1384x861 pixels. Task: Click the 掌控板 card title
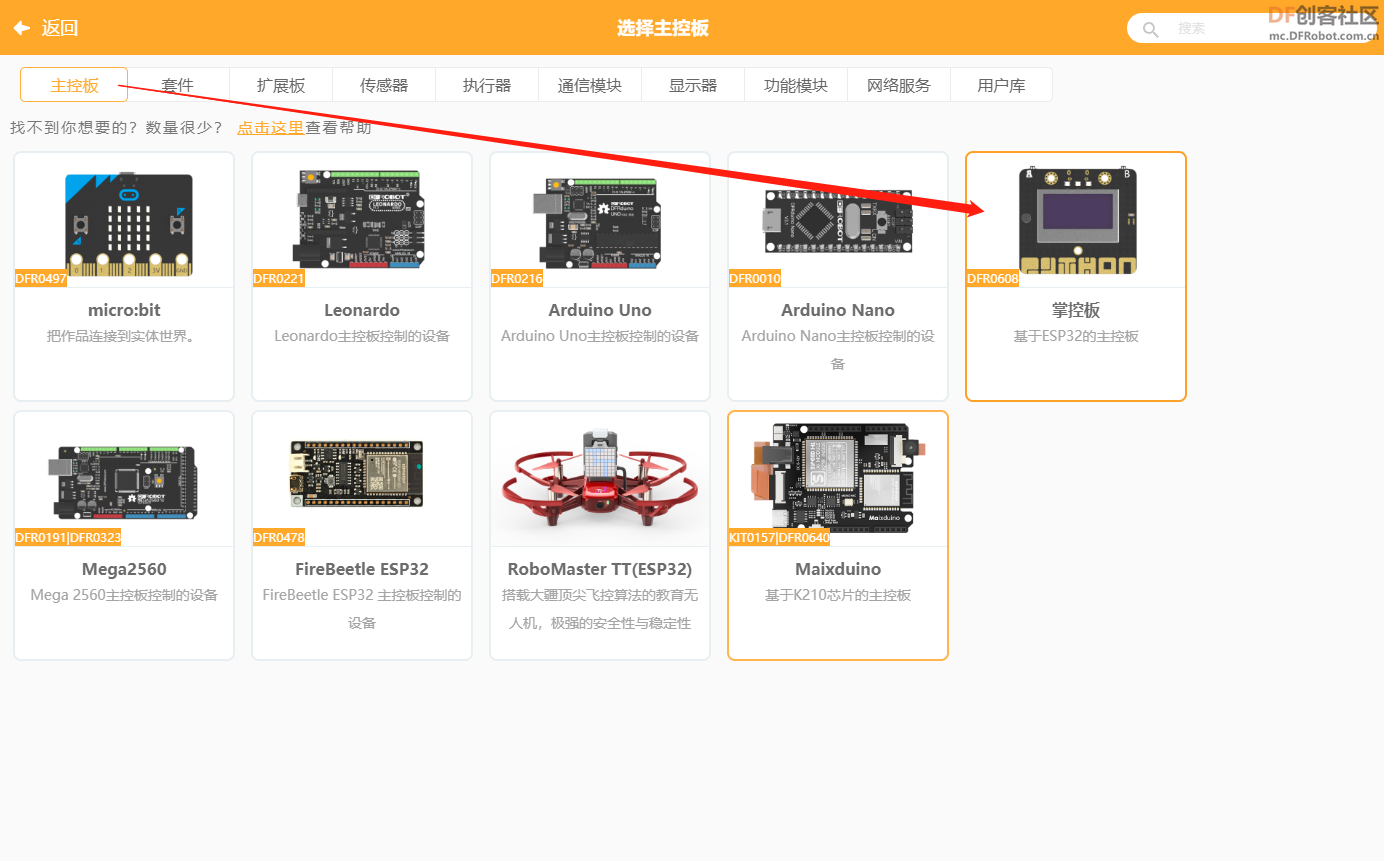[x=1076, y=310]
